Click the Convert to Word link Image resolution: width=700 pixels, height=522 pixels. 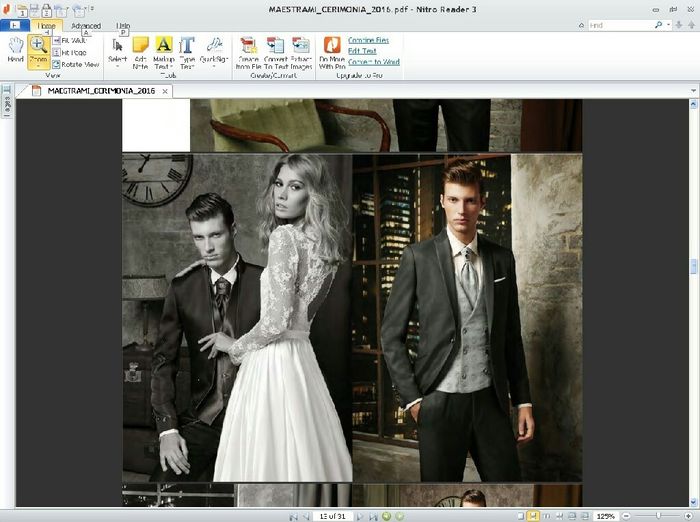[x=374, y=62]
